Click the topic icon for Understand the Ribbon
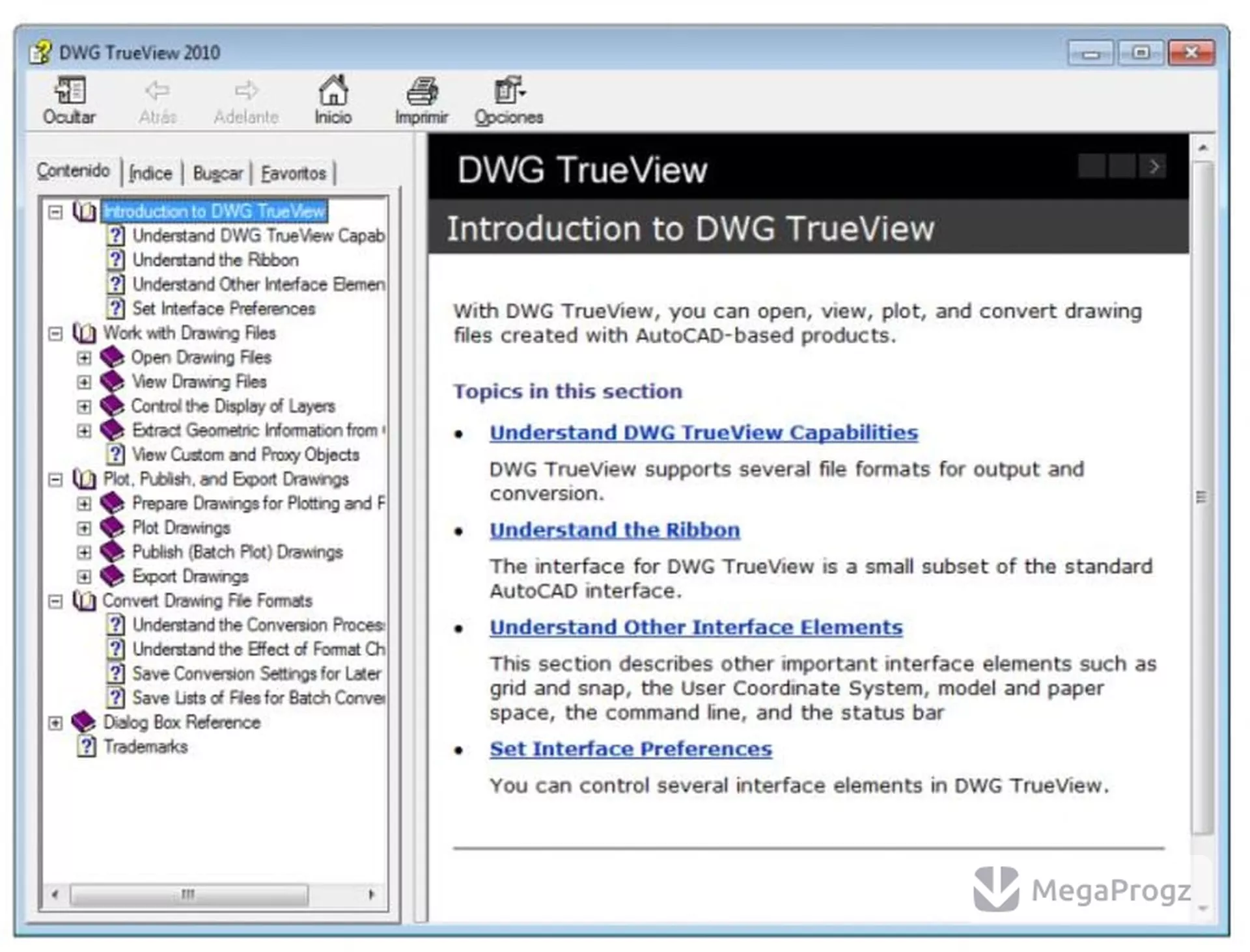The height and width of the screenshot is (952, 1250). (x=116, y=260)
